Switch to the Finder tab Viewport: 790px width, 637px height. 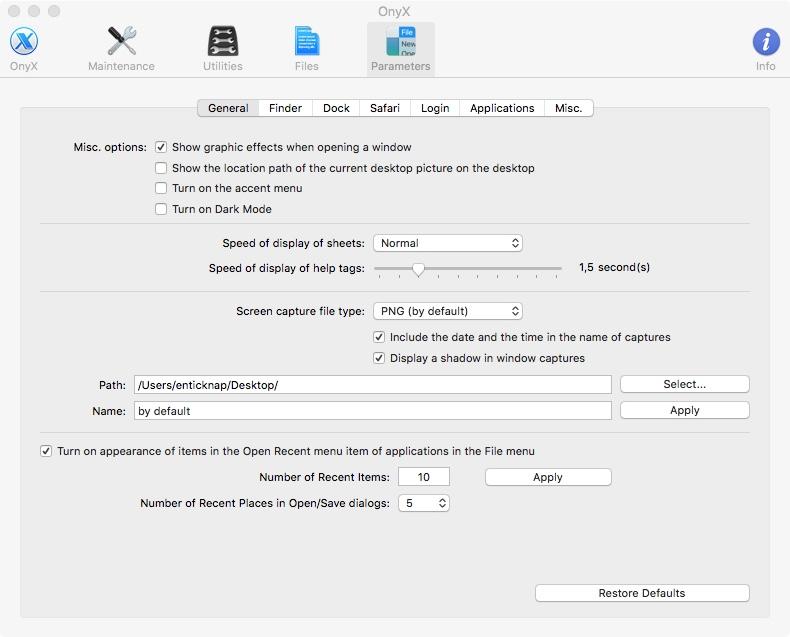point(285,108)
